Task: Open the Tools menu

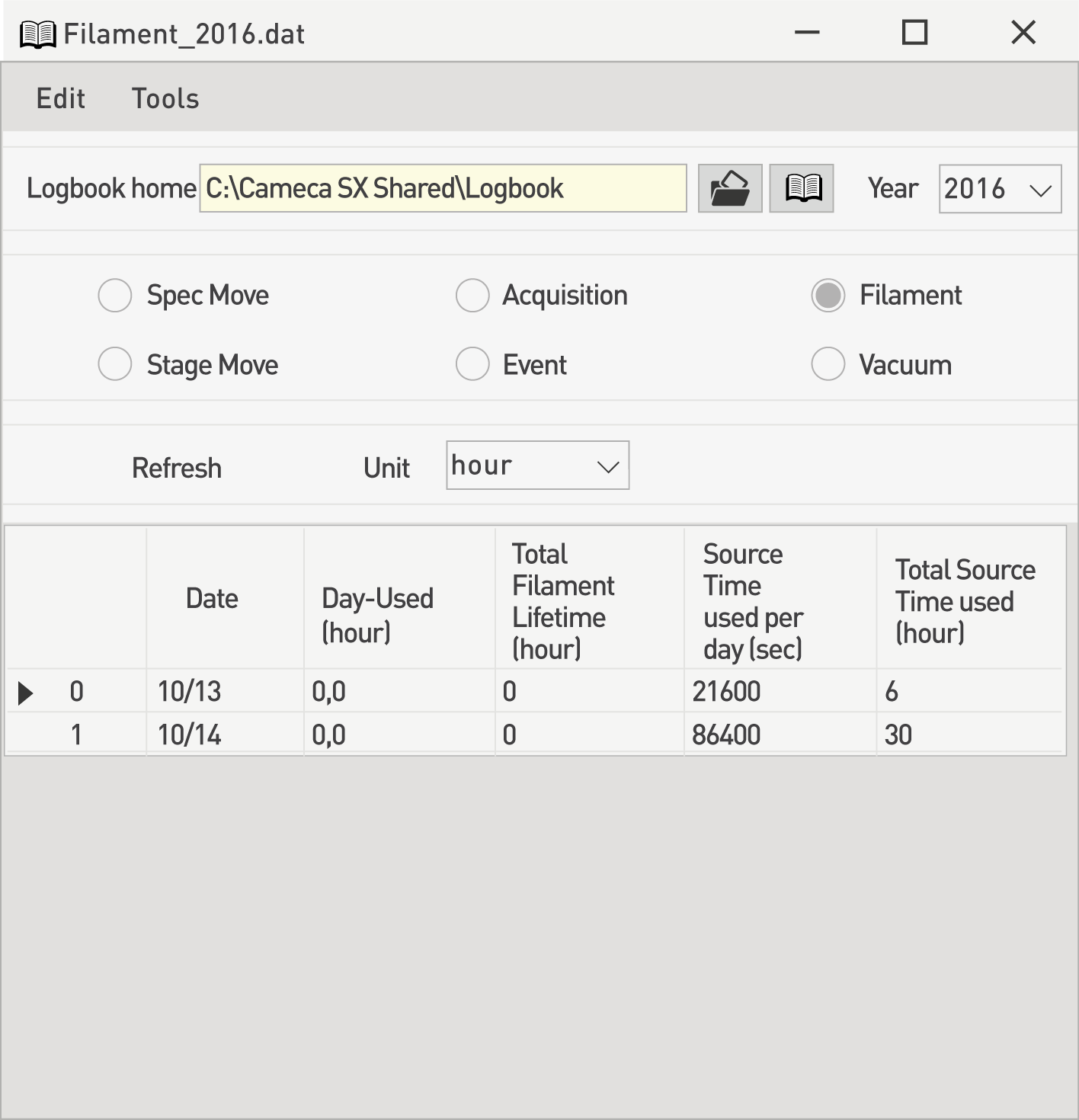Action: [165, 98]
